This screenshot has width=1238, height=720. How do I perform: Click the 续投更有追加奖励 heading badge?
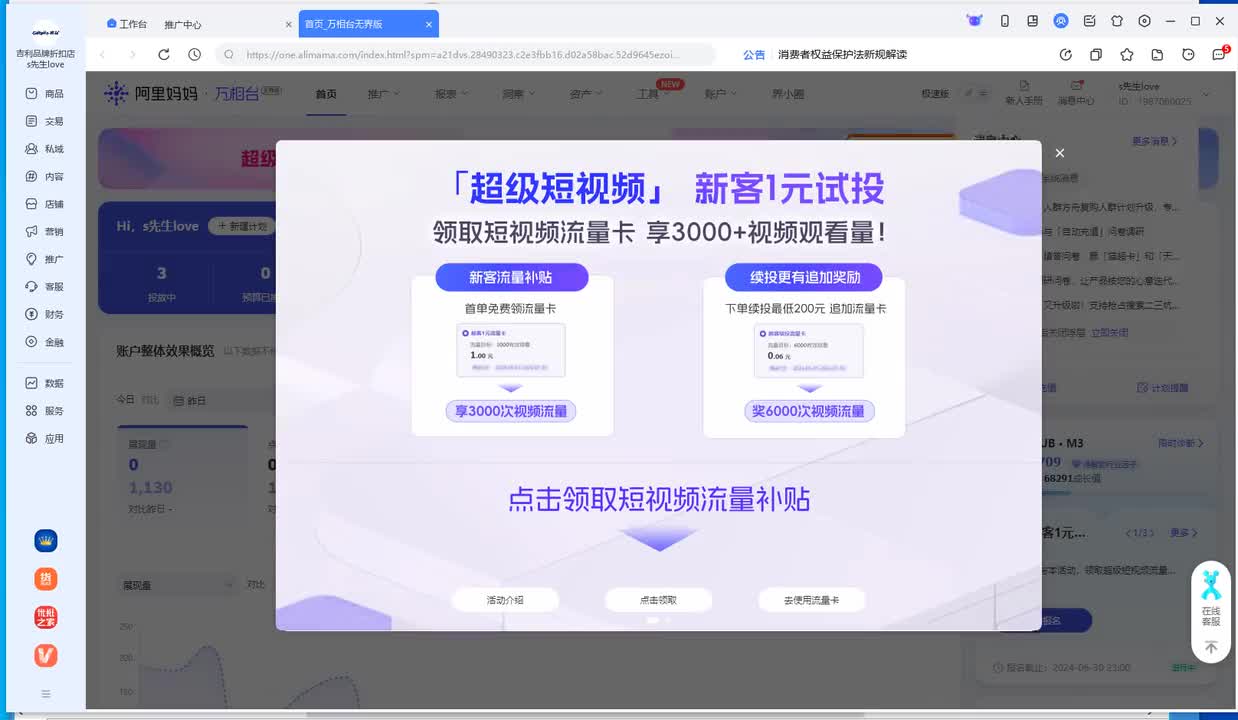805,278
